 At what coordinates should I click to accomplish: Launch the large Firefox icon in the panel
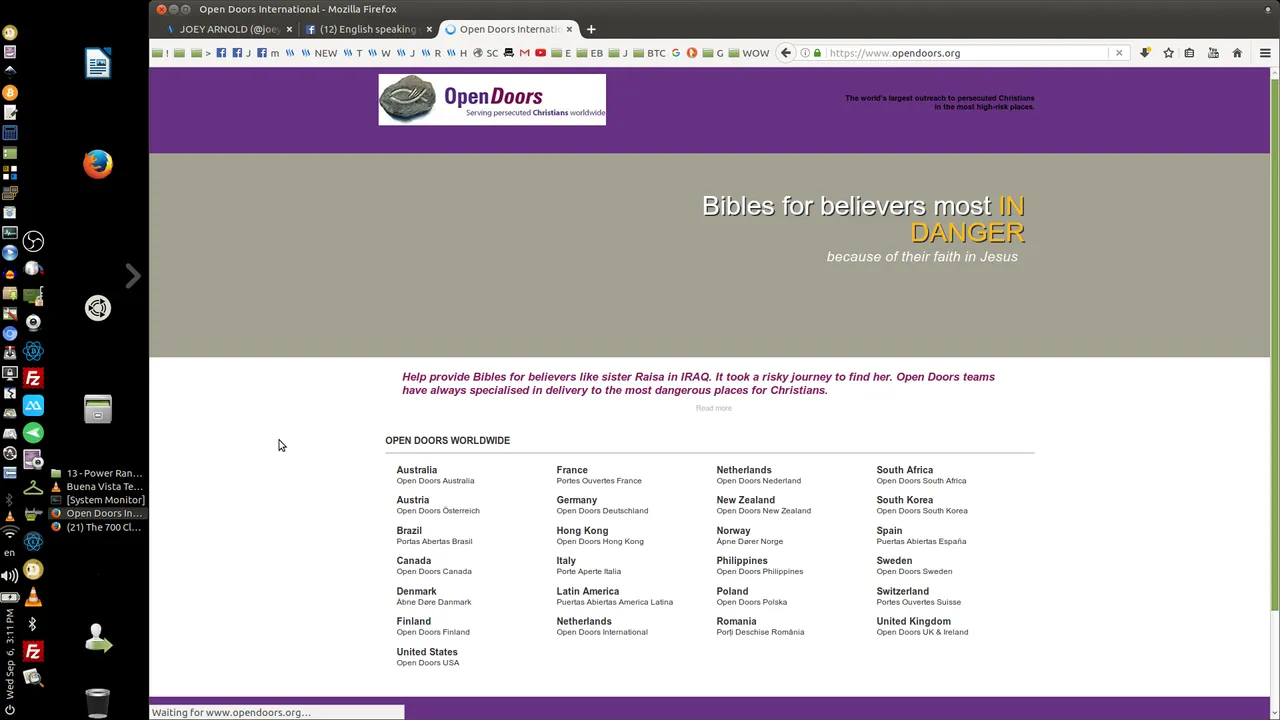[98, 164]
